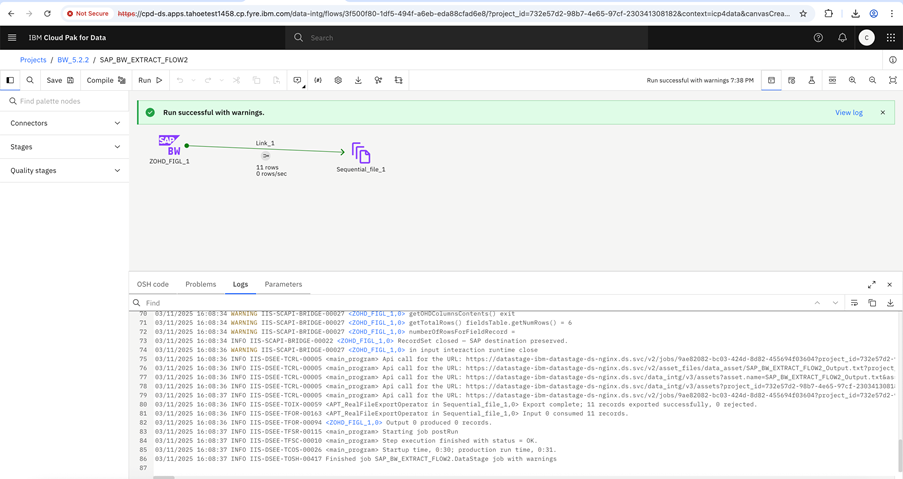This screenshot has height=479, width=903.
Task: Copy log contents icon
Action: 872,303
